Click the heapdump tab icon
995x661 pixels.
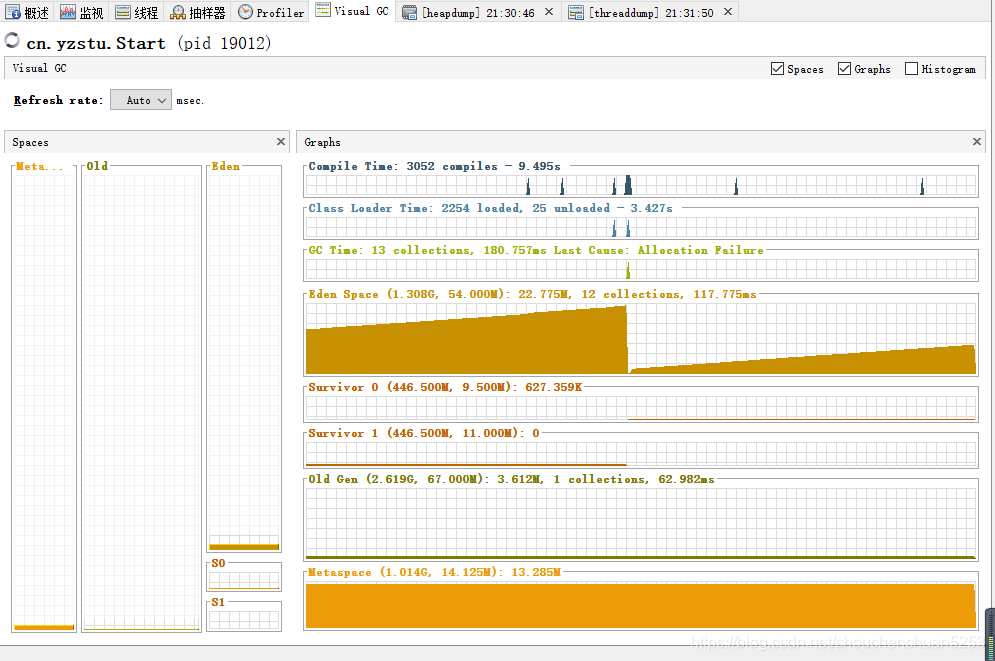410,12
